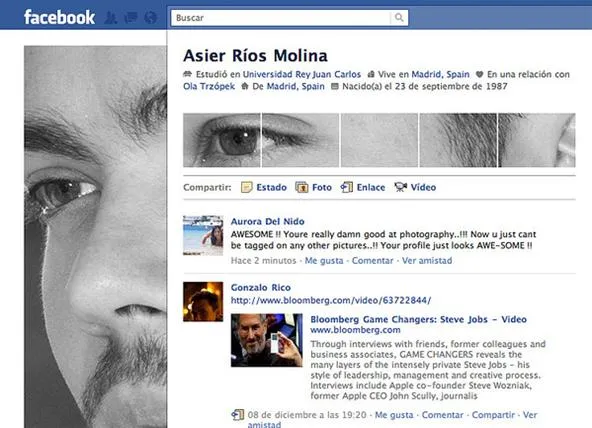This screenshot has height=428, width=592.
Task: Open the eye photo thumbnail
Action: click(222, 140)
